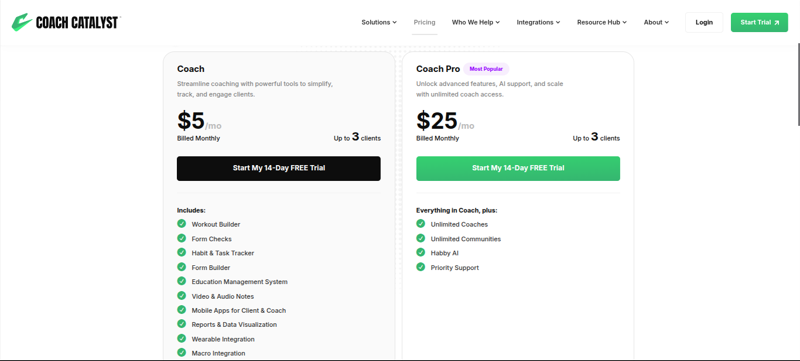
Task: Click the Education Management System text
Action: point(240,281)
